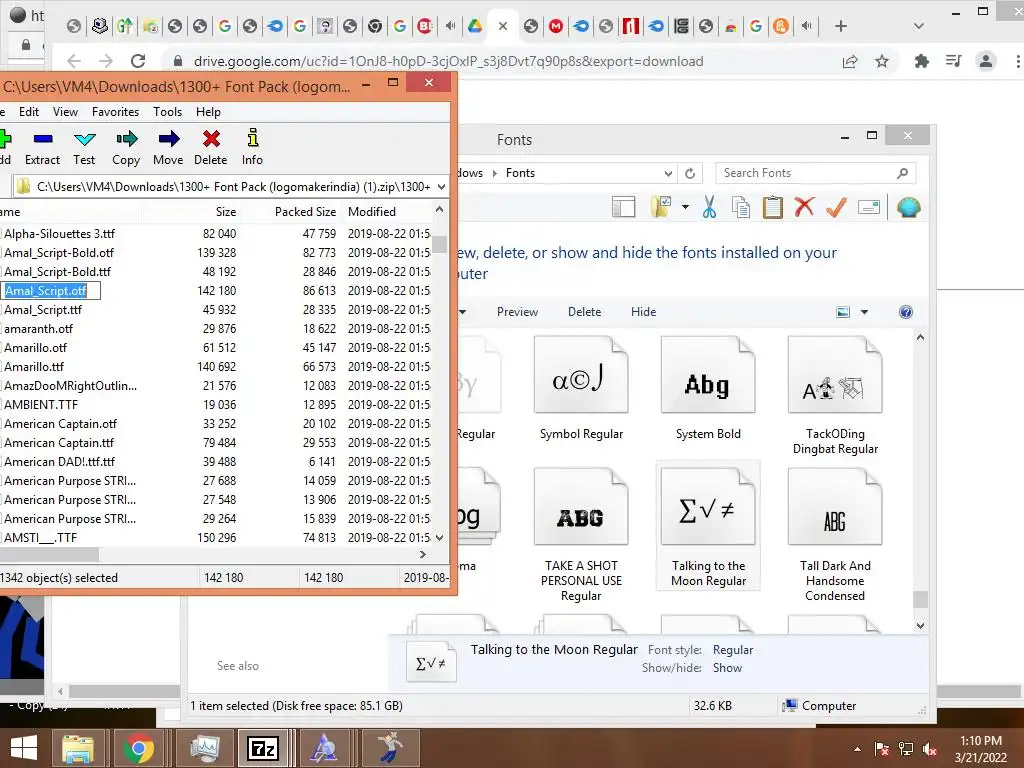Click the Properties card icon in Fonts toolbar
This screenshot has height=768, width=1024.
point(869,208)
